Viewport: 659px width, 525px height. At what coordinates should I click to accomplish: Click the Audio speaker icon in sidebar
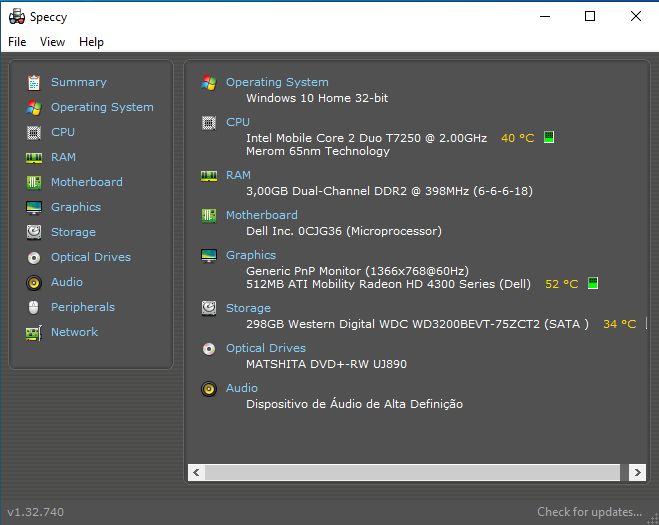(x=34, y=282)
